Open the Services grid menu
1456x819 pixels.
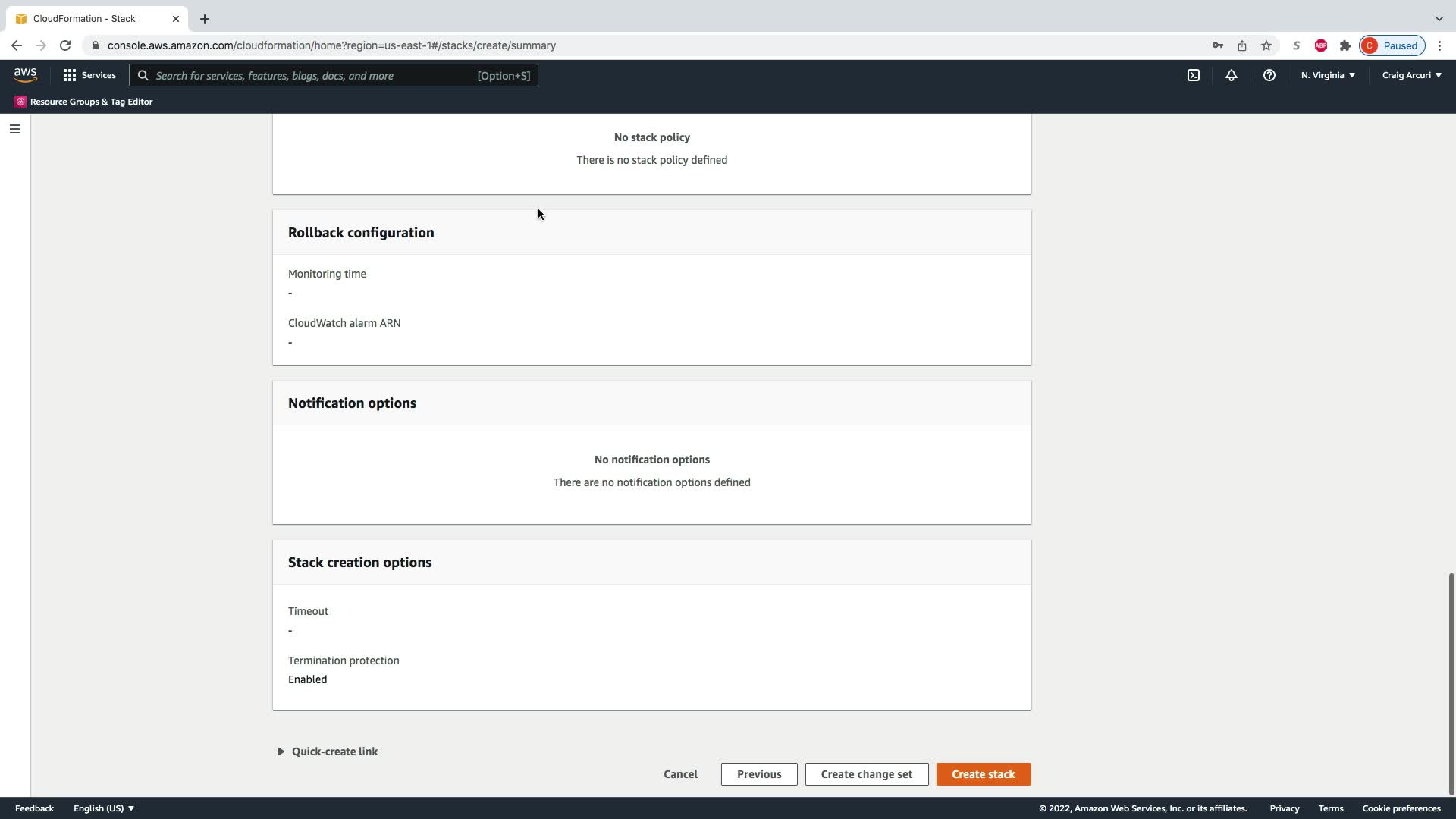[x=89, y=75]
